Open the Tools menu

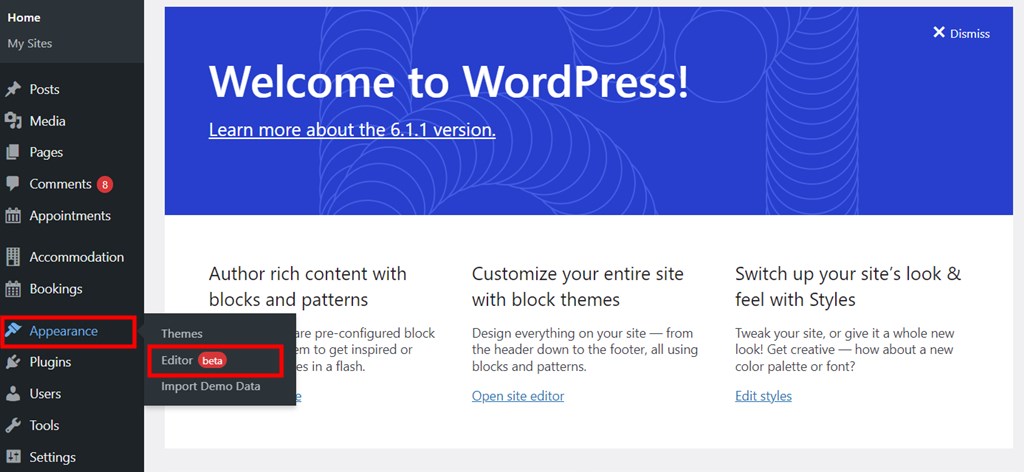click(x=44, y=426)
